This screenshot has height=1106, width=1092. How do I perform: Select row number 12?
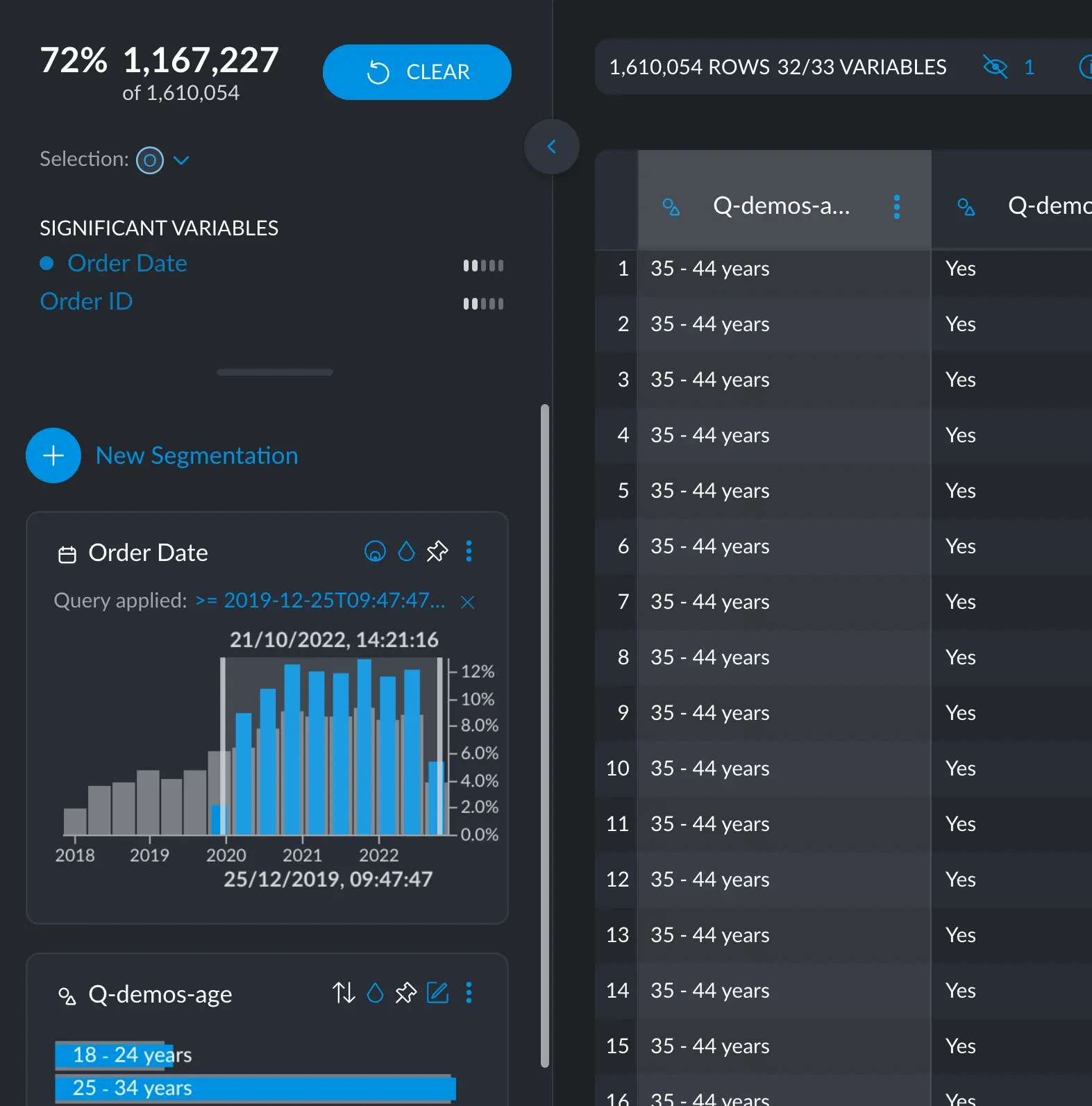click(617, 880)
